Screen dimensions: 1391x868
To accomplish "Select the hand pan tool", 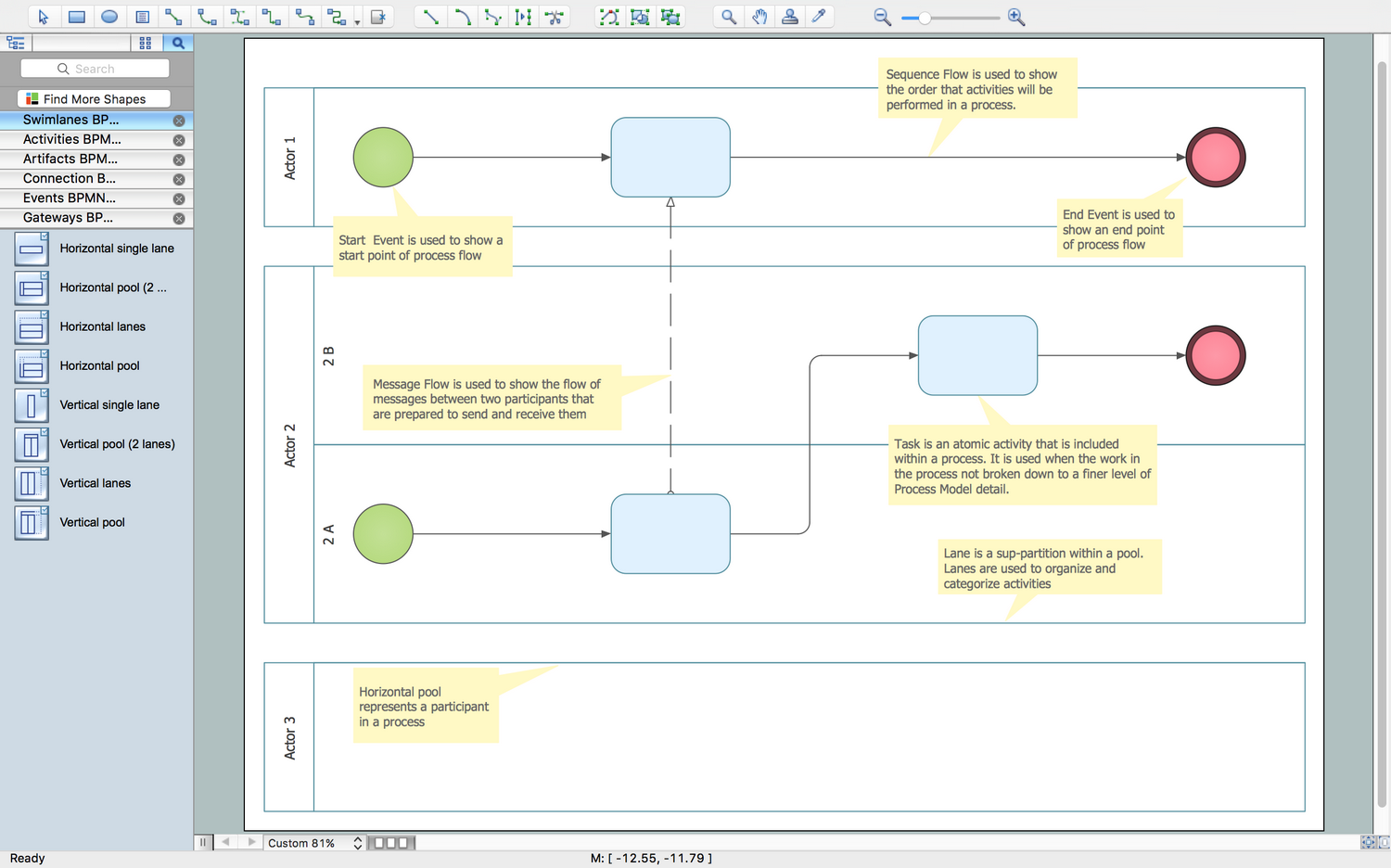I will 759,17.
